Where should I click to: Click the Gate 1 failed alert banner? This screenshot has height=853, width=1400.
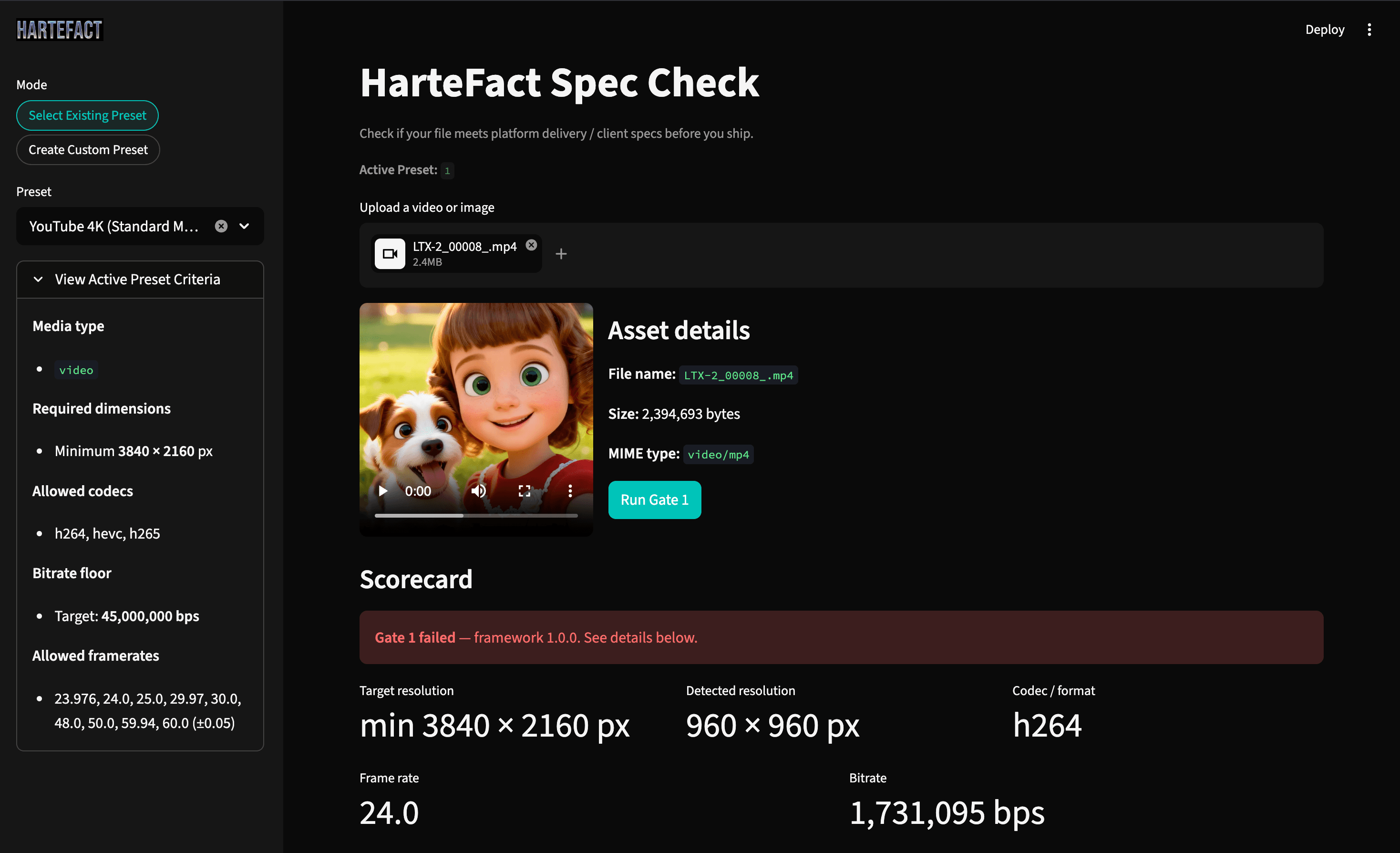click(x=842, y=637)
